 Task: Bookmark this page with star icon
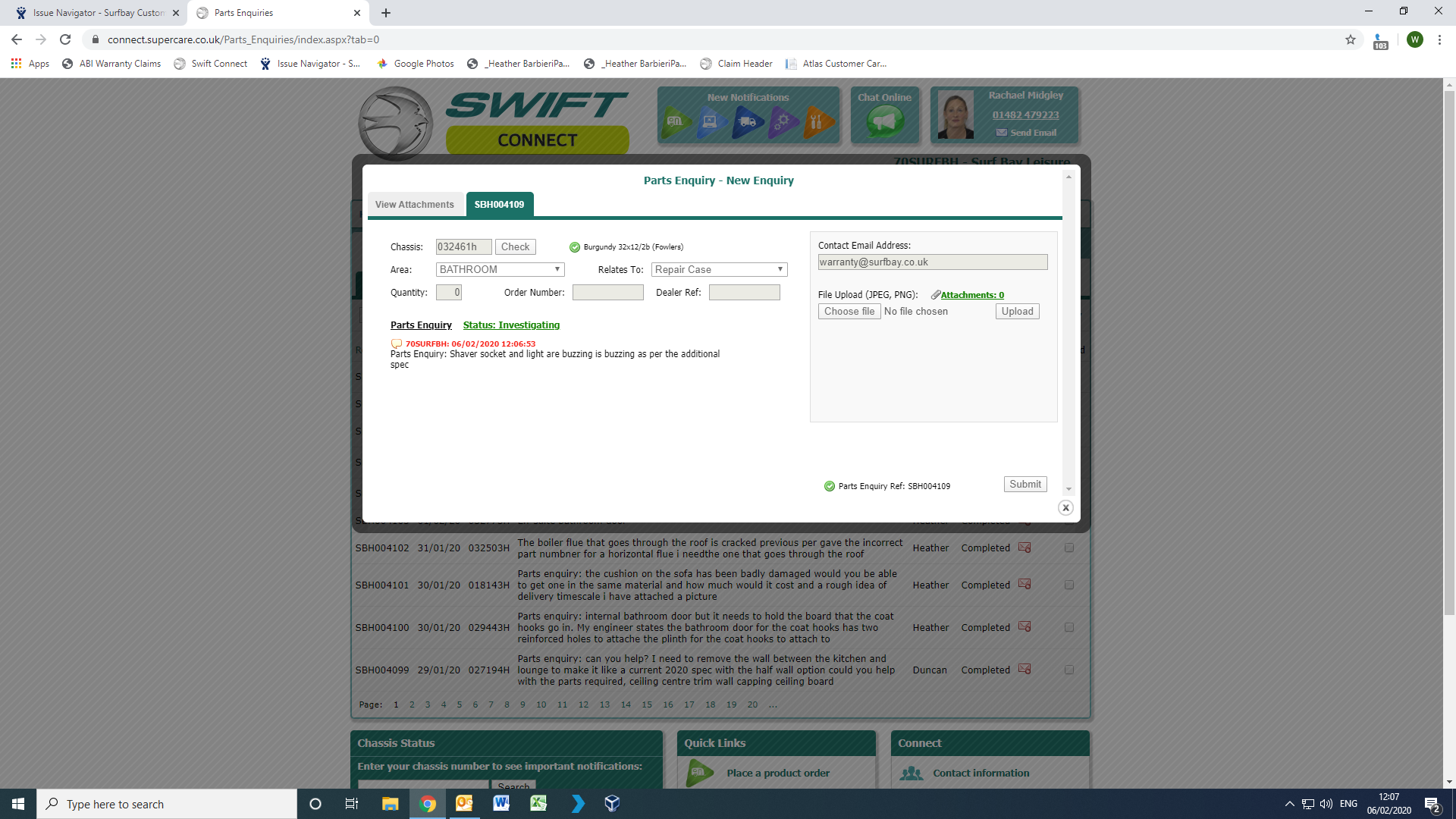[1351, 39]
